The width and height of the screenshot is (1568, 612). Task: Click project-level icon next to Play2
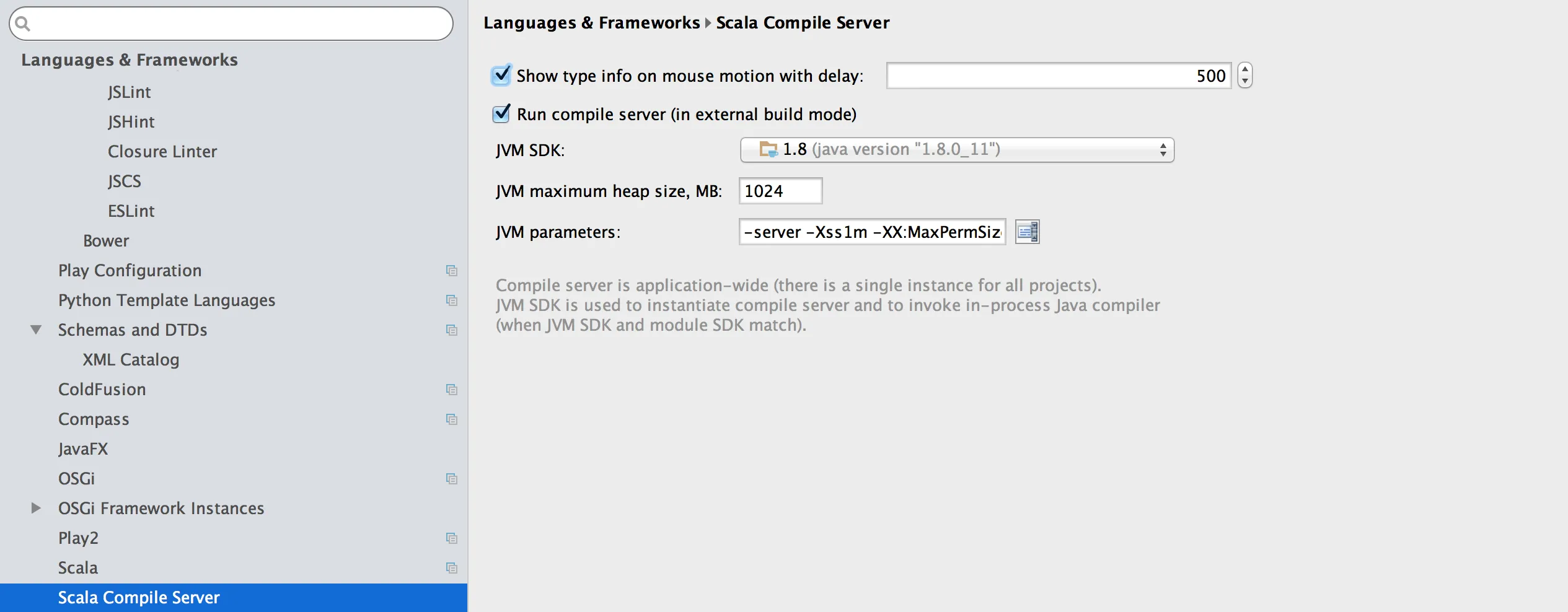tap(452, 538)
